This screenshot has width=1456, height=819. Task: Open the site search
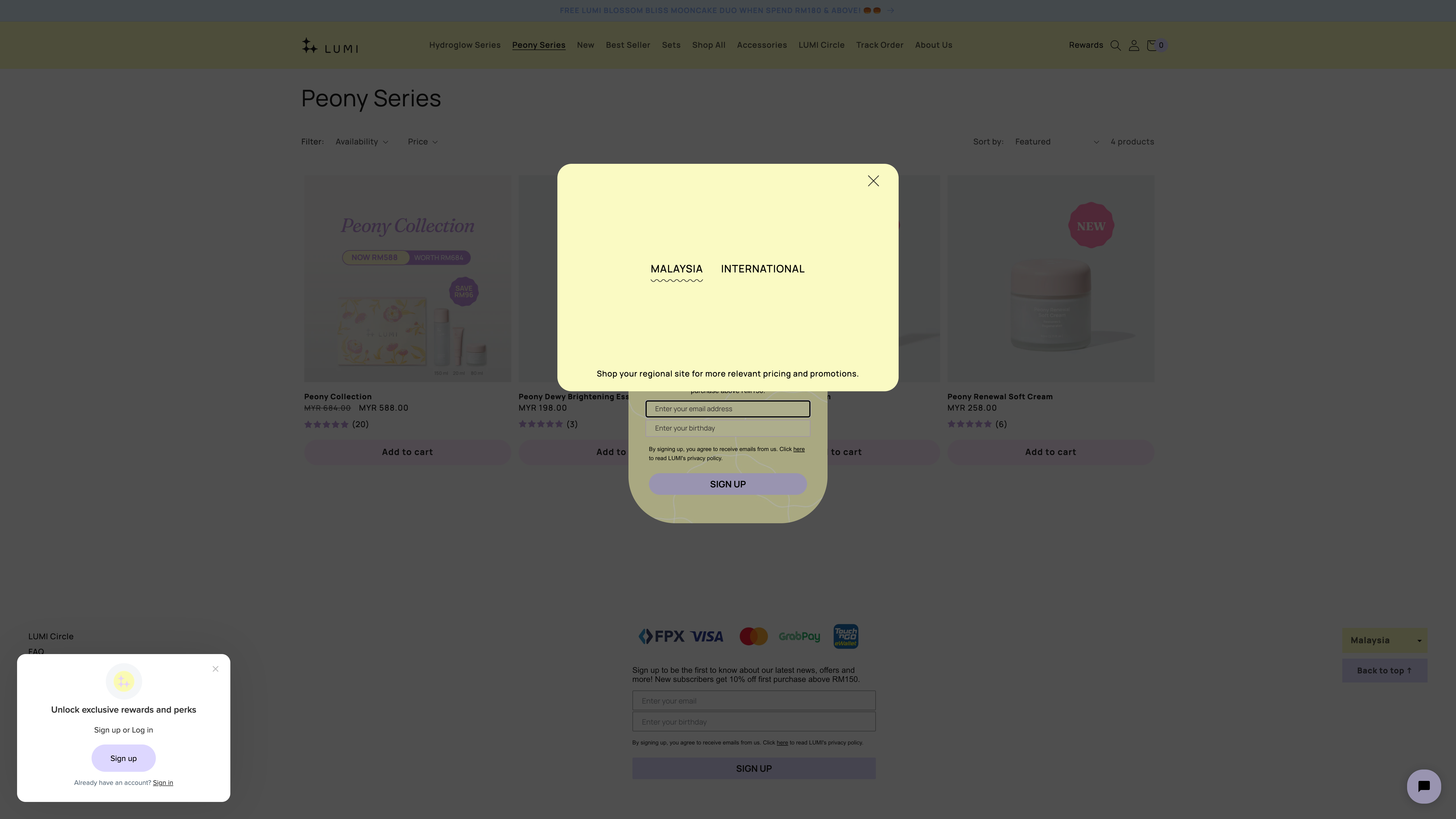coord(1115,45)
